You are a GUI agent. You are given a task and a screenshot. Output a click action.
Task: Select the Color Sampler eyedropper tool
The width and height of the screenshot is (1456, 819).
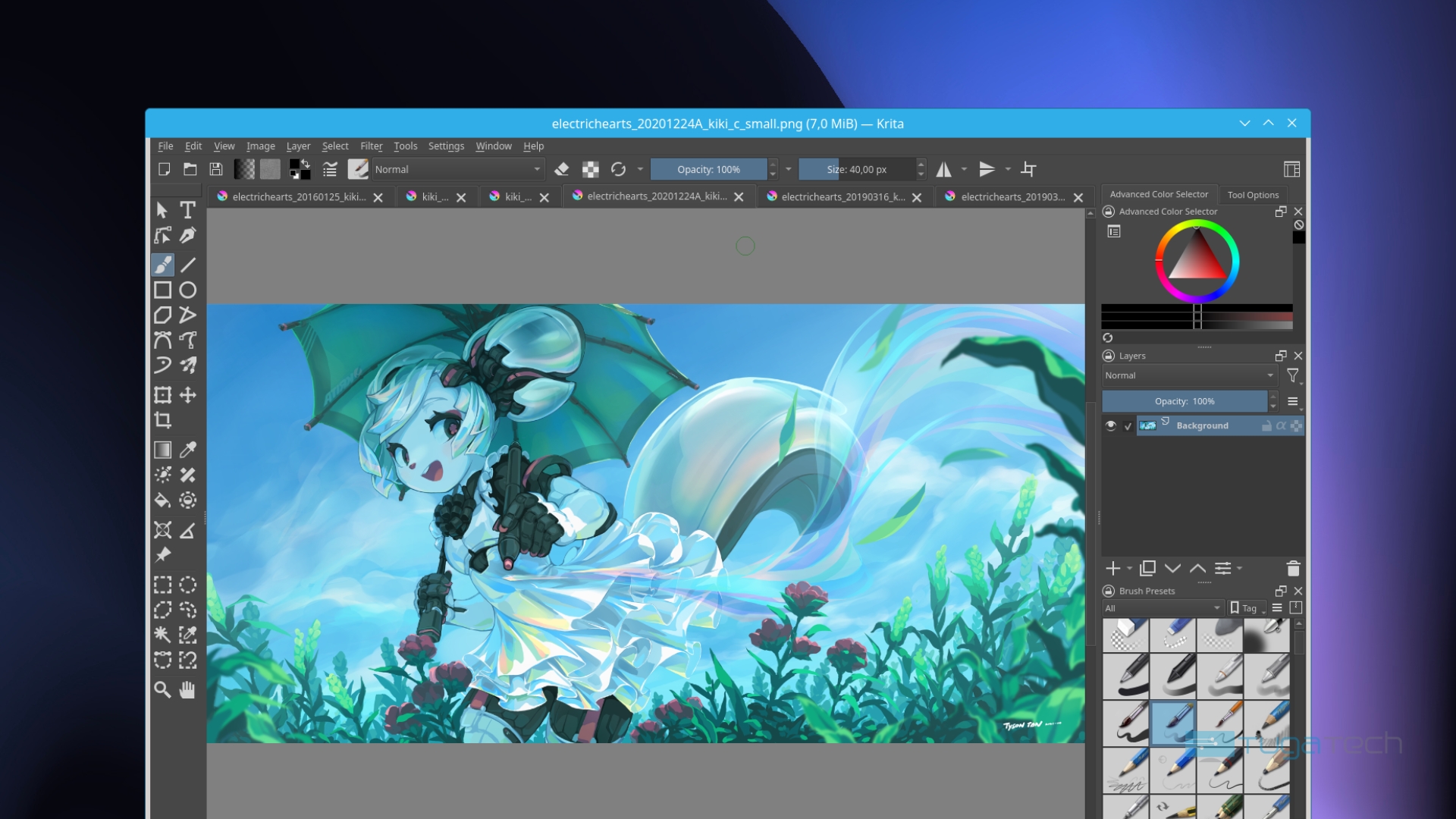[x=187, y=450]
